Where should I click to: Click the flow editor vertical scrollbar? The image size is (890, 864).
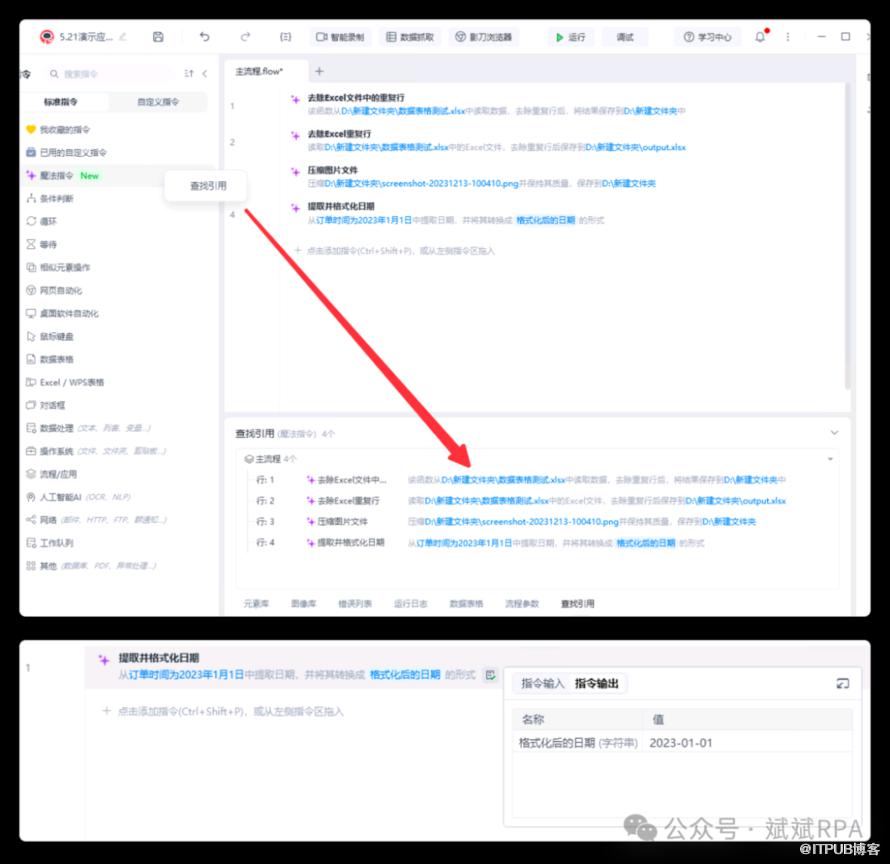(846, 236)
